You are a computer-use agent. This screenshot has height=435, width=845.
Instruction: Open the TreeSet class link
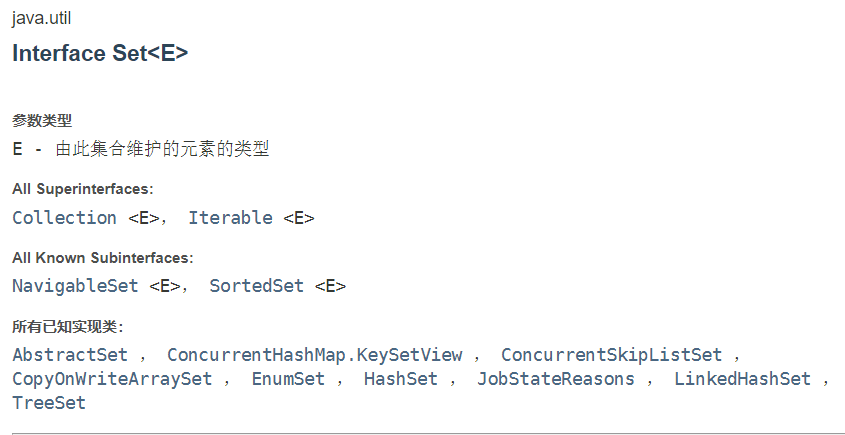(49, 403)
